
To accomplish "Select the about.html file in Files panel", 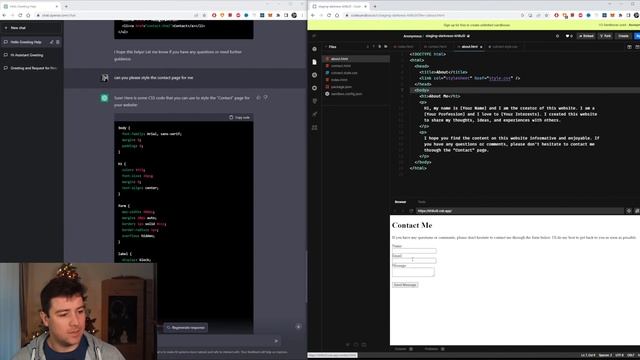I will (356, 59).
